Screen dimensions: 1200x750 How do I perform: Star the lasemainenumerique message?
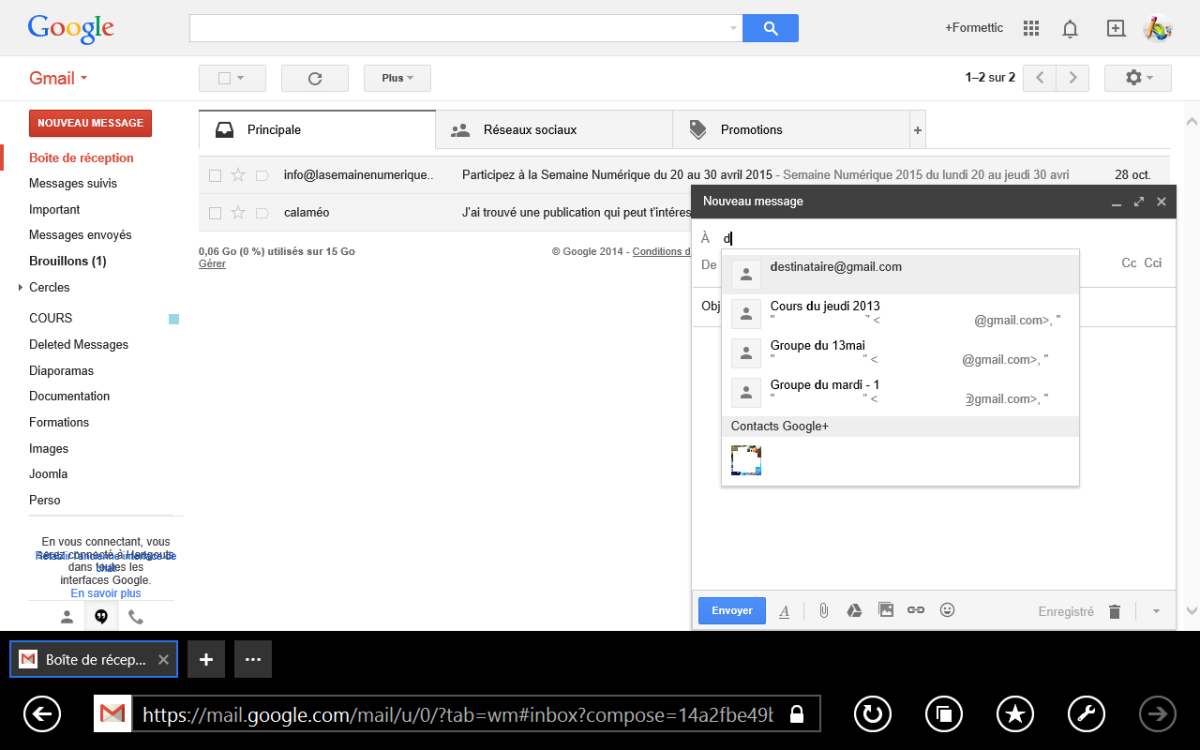coord(238,175)
